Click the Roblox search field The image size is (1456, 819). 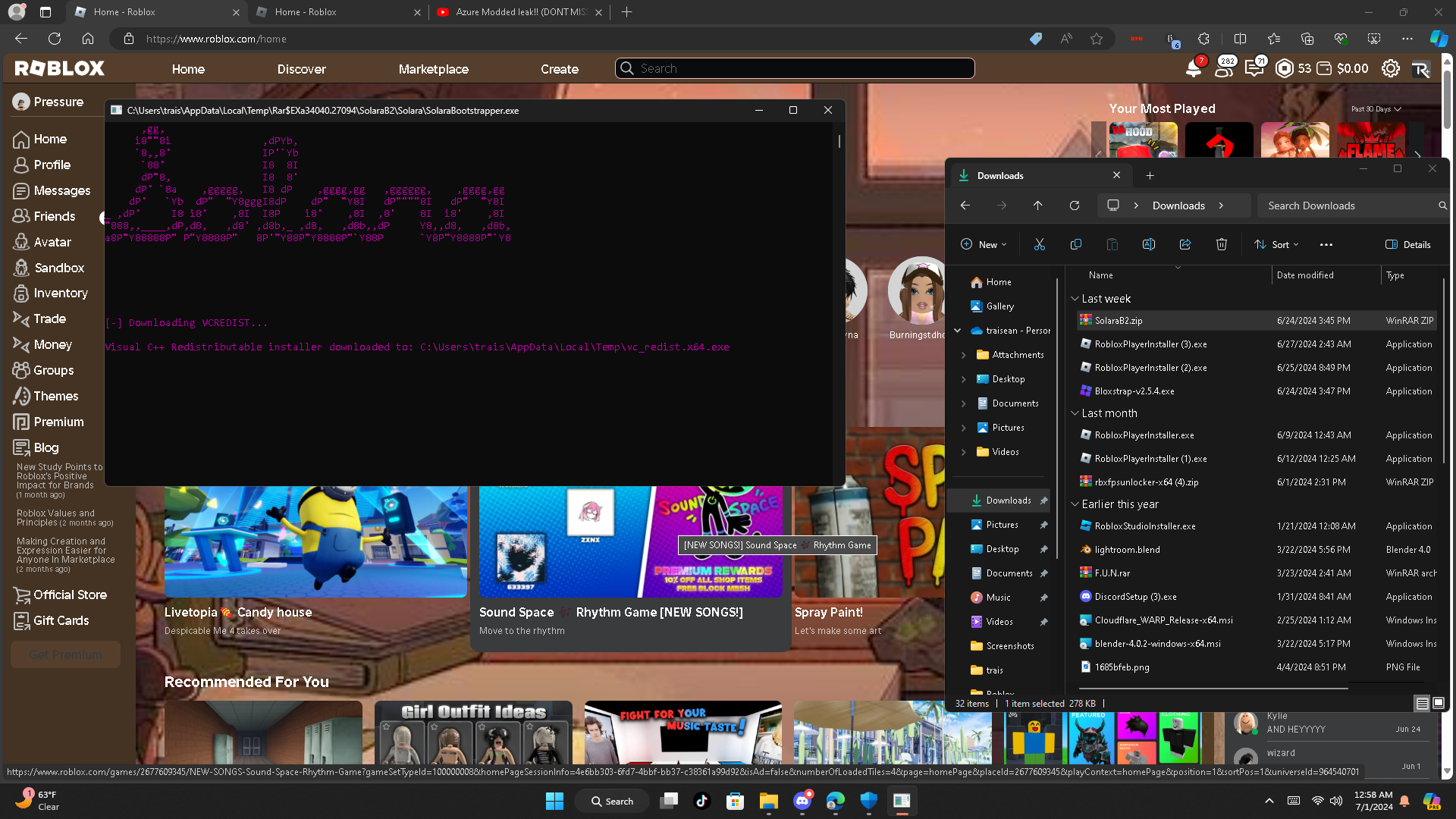coord(795,69)
